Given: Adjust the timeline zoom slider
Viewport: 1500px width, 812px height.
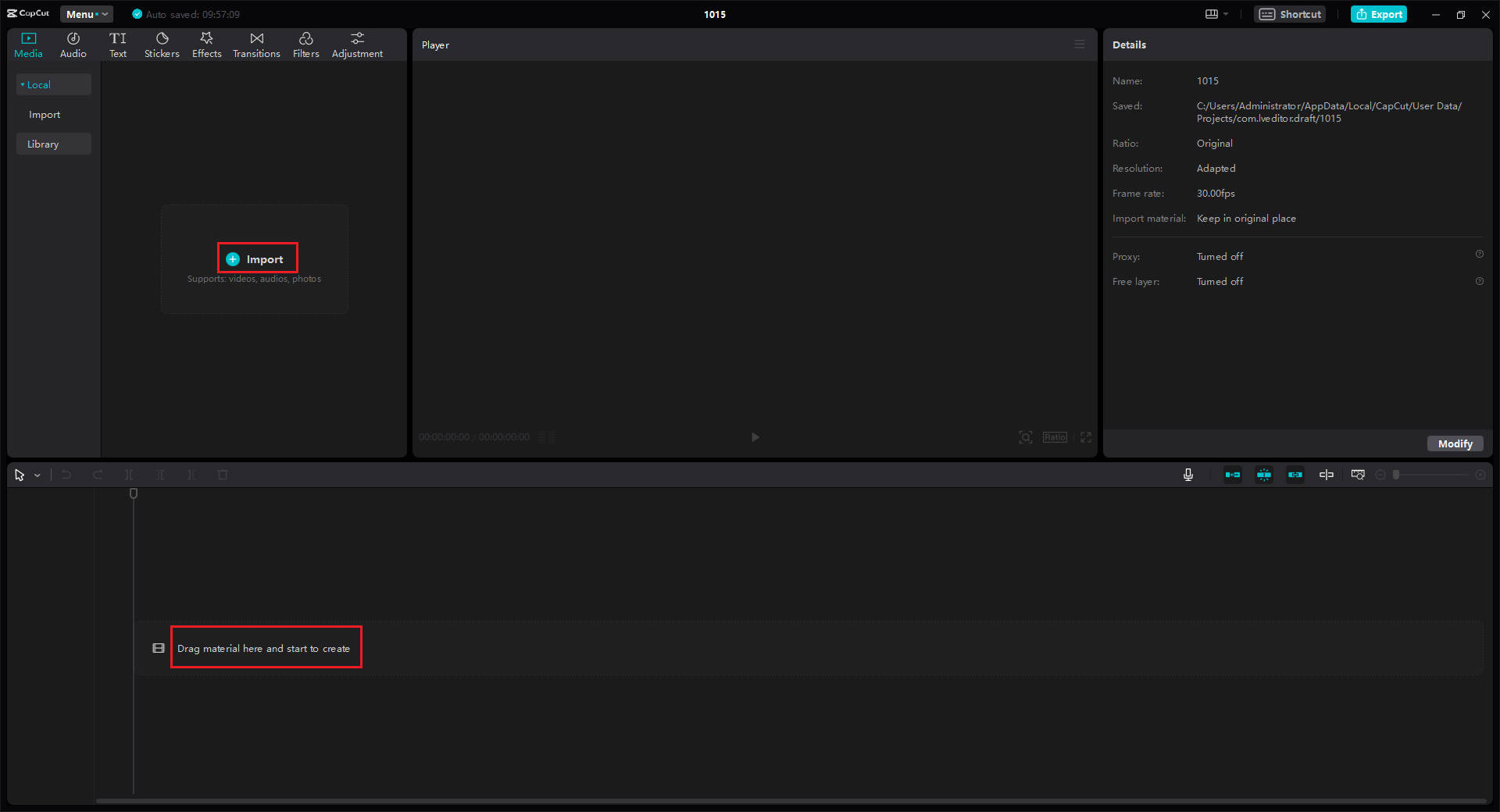Looking at the screenshot, I should click(1430, 474).
